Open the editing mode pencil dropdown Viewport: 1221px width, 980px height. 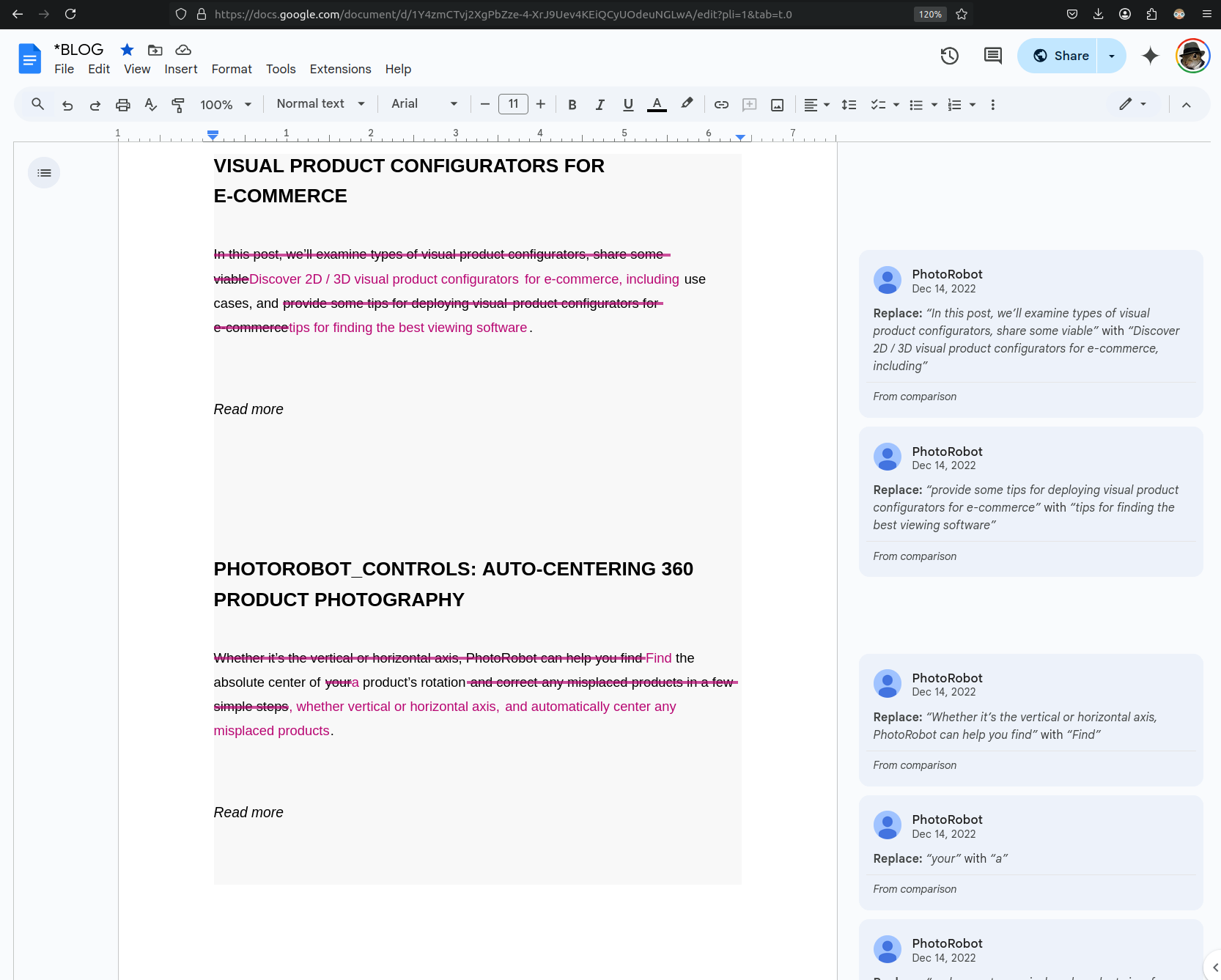tap(1133, 104)
